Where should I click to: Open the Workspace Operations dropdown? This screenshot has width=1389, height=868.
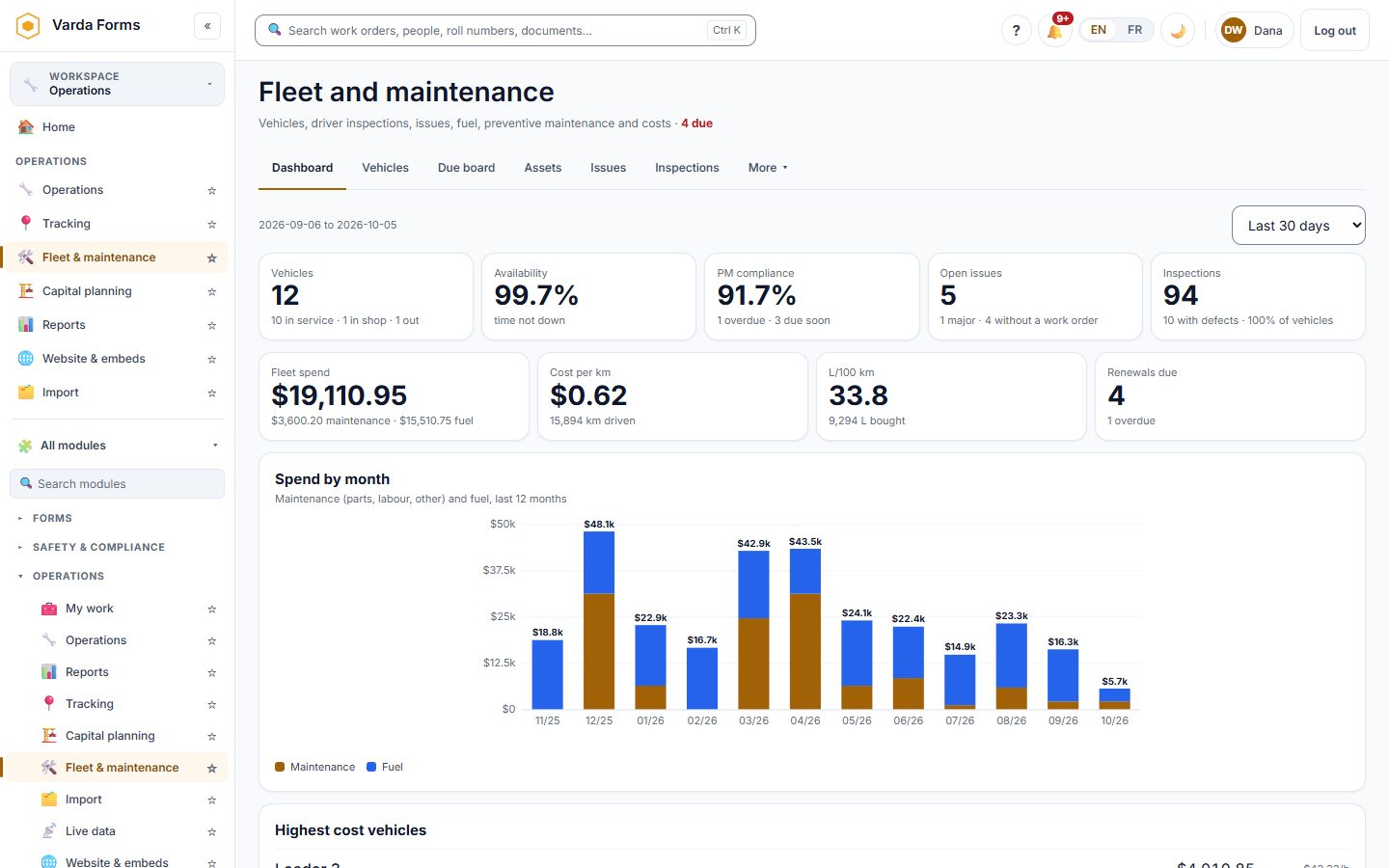[x=117, y=84]
